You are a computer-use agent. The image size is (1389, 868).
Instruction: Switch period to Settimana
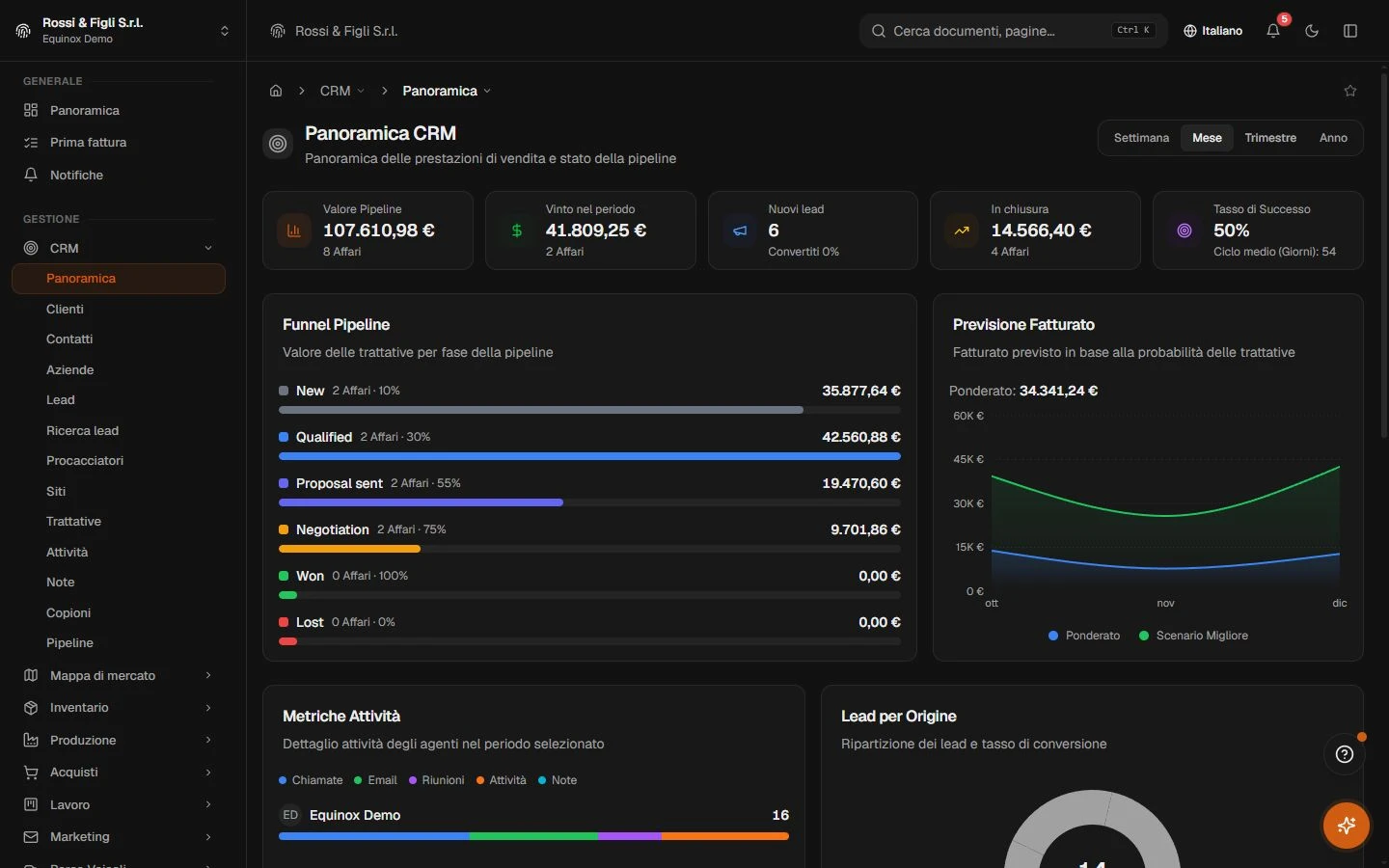tap(1141, 138)
